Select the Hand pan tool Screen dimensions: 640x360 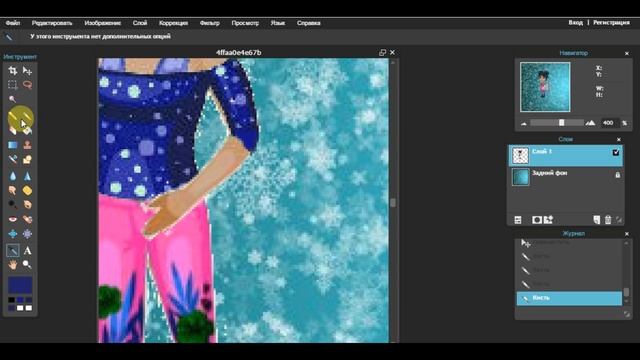pos(13,265)
